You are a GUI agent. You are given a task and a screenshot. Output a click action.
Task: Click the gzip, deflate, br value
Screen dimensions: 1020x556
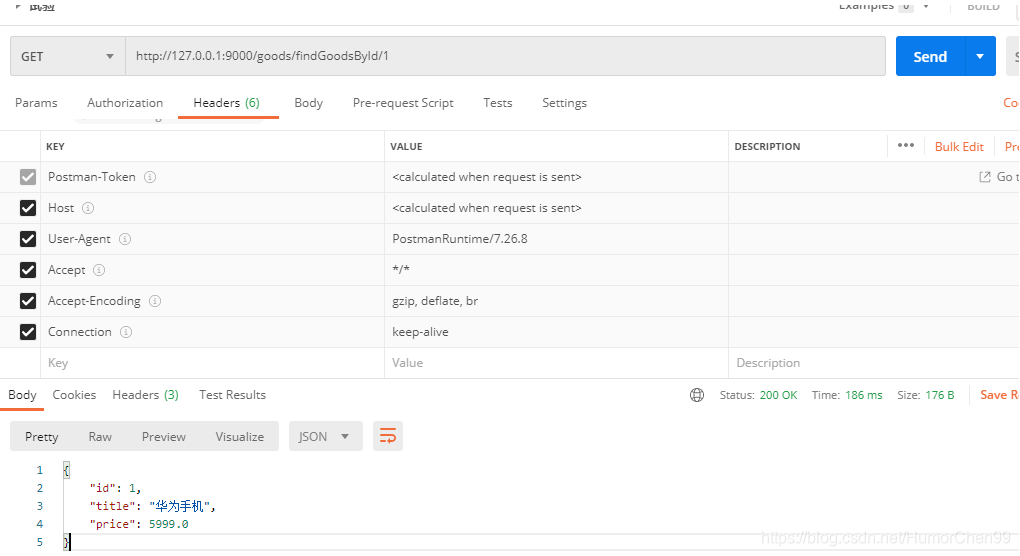[435, 301]
